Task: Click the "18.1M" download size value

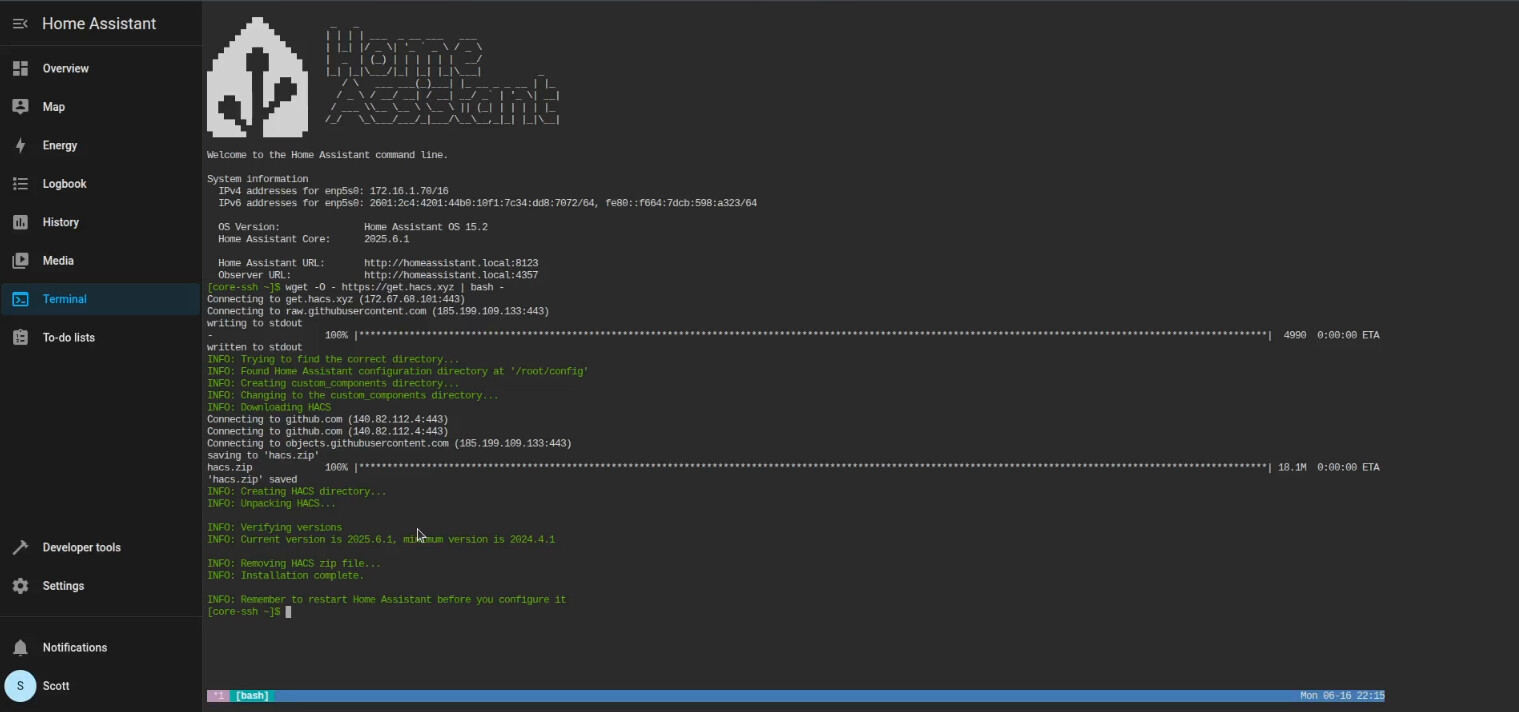Action: pos(1292,468)
